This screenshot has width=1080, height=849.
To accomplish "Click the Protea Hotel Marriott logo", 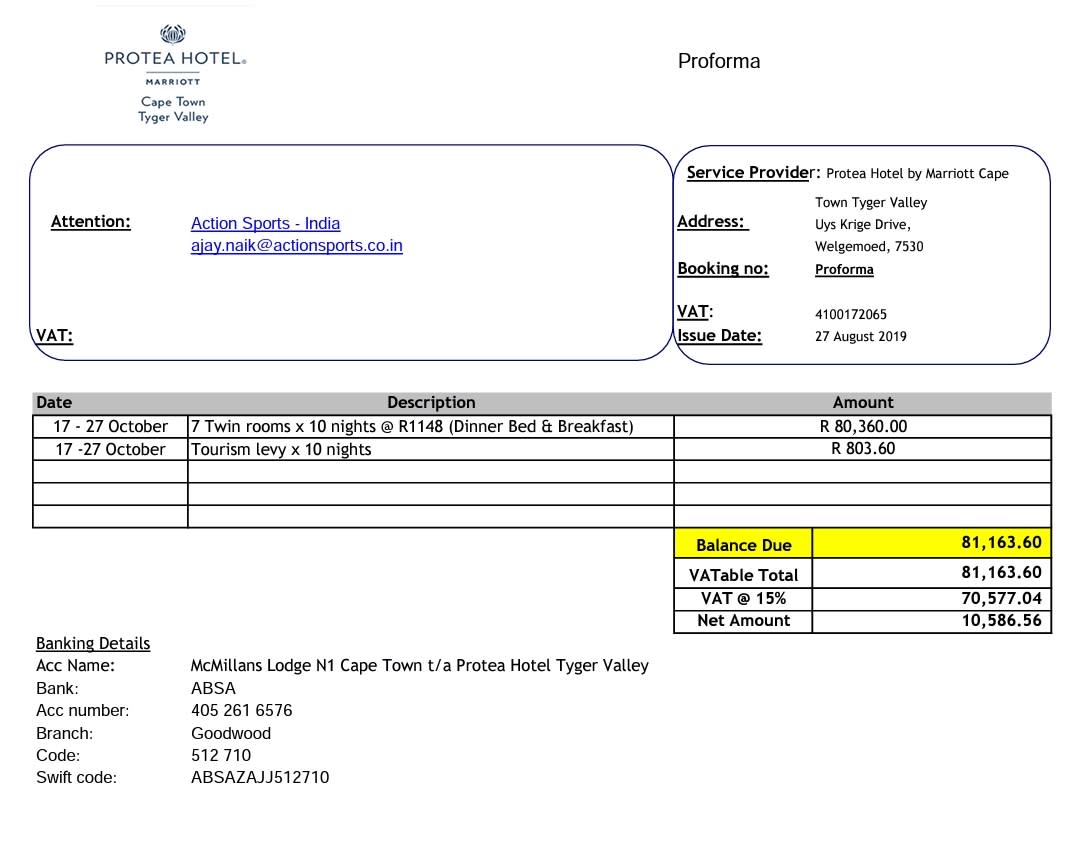I will pos(174,74).
